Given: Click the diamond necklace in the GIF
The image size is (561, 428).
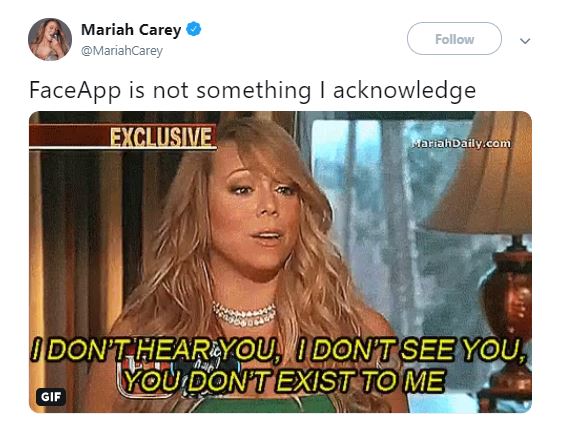Looking at the screenshot, I should 244,314.
